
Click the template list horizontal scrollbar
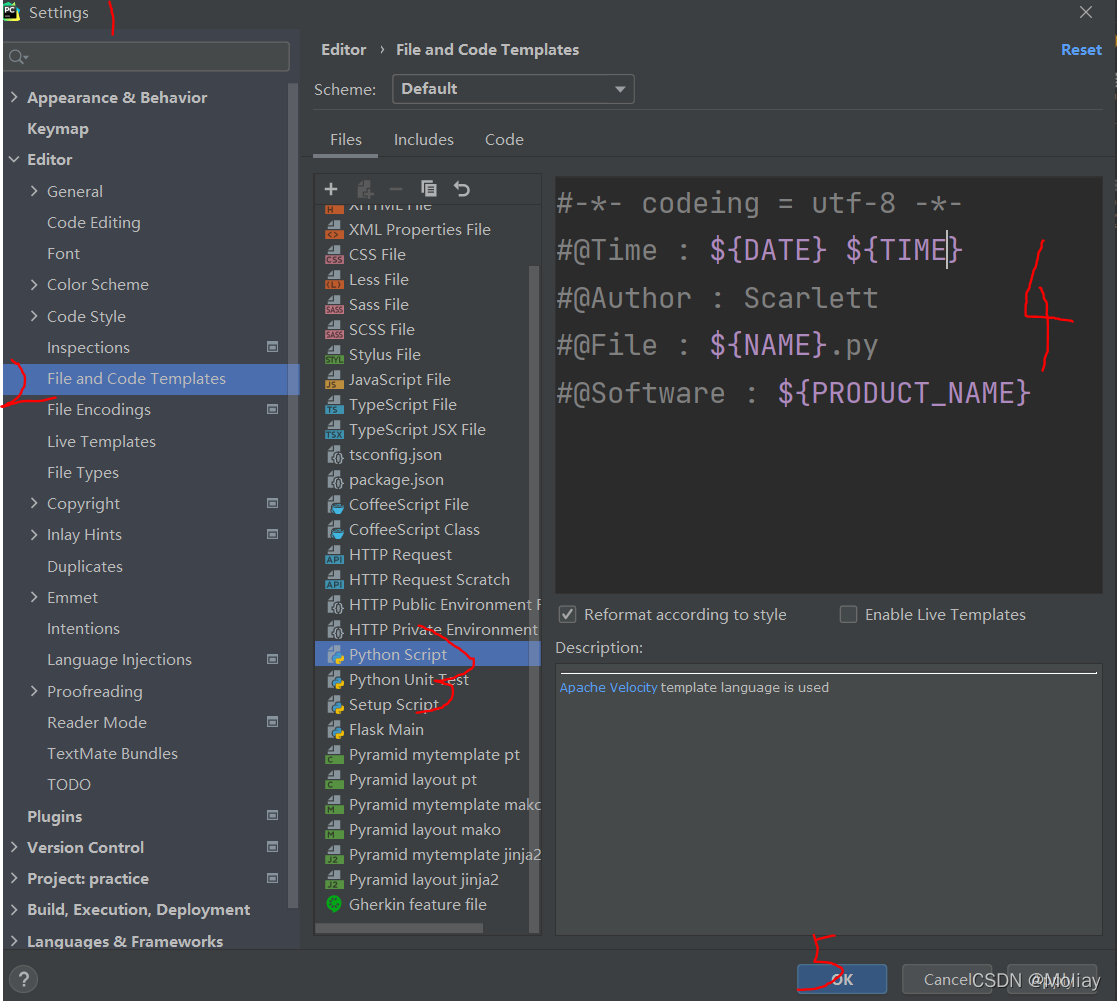(400, 928)
